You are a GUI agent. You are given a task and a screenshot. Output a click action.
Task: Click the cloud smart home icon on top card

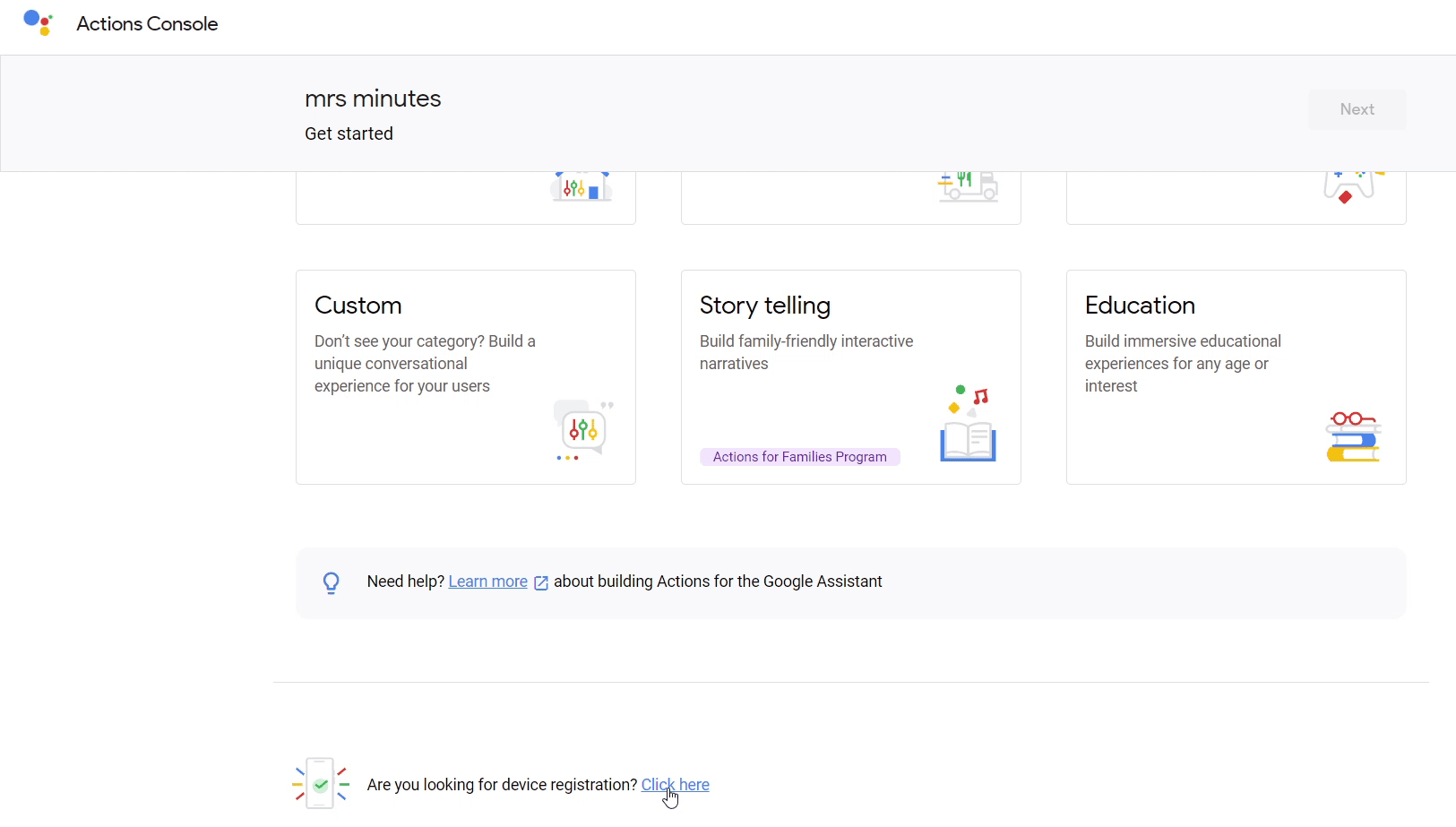(x=582, y=185)
